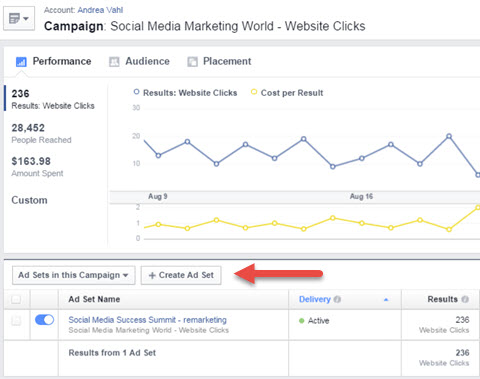Viewport: 480px width, 379px height.
Task: Click the Results from 1 Ad Set summary
Action: point(112,353)
